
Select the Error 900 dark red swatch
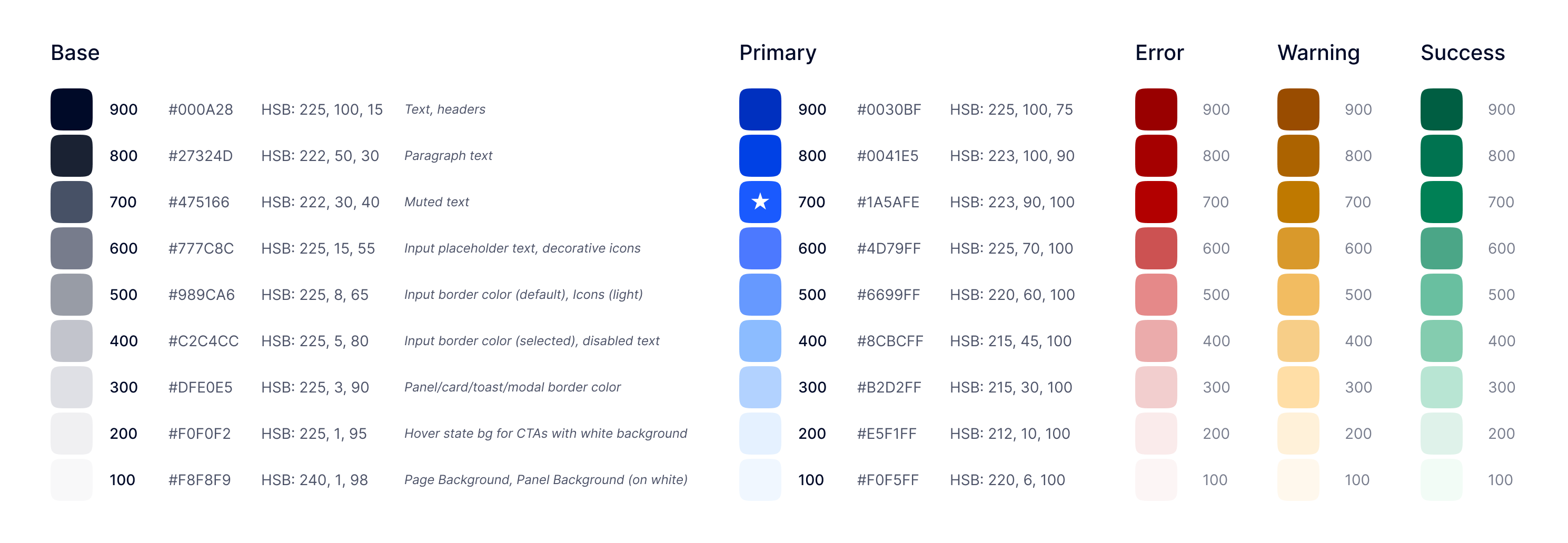point(1156,109)
